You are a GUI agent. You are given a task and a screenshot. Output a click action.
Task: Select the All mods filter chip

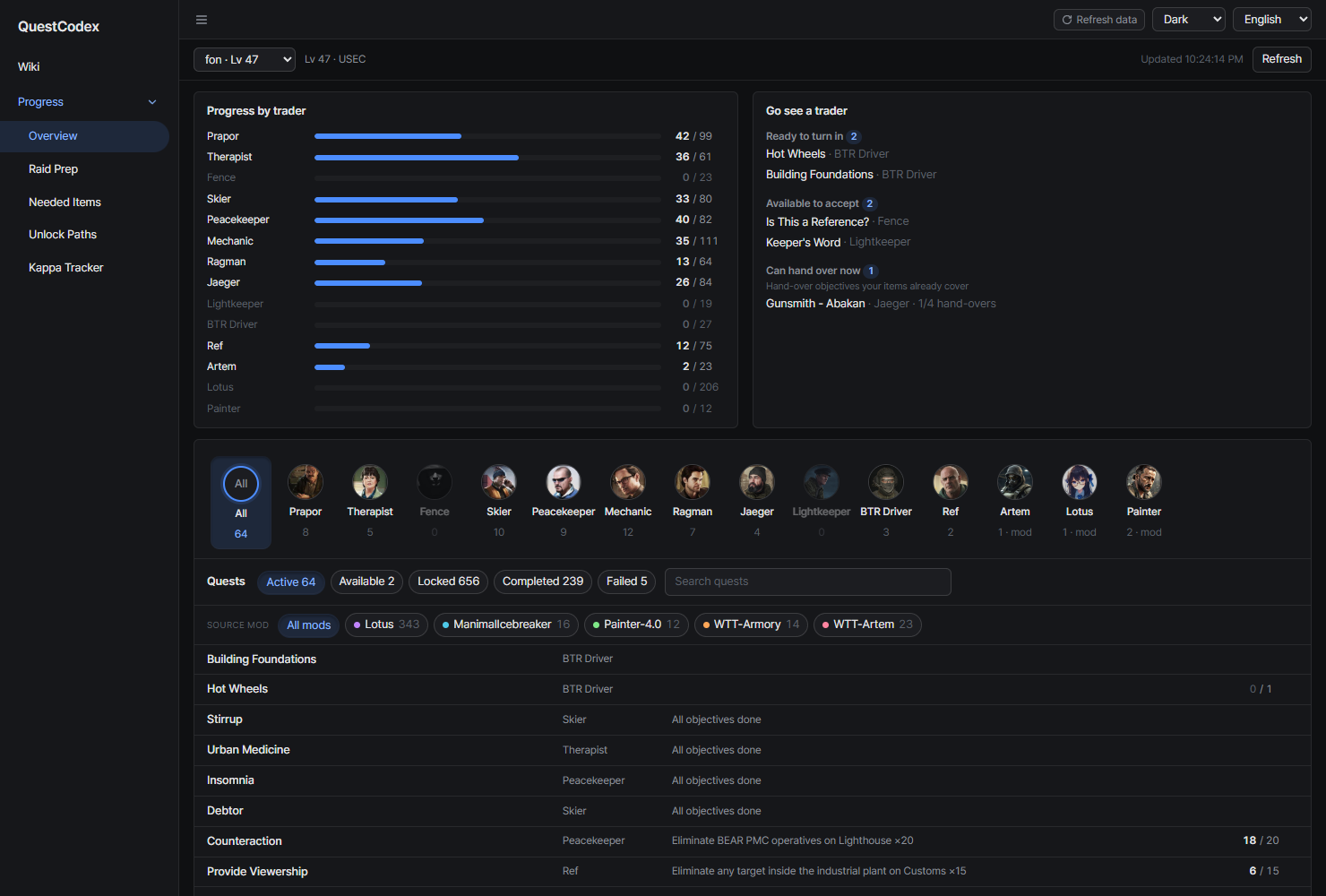pyautogui.click(x=309, y=625)
